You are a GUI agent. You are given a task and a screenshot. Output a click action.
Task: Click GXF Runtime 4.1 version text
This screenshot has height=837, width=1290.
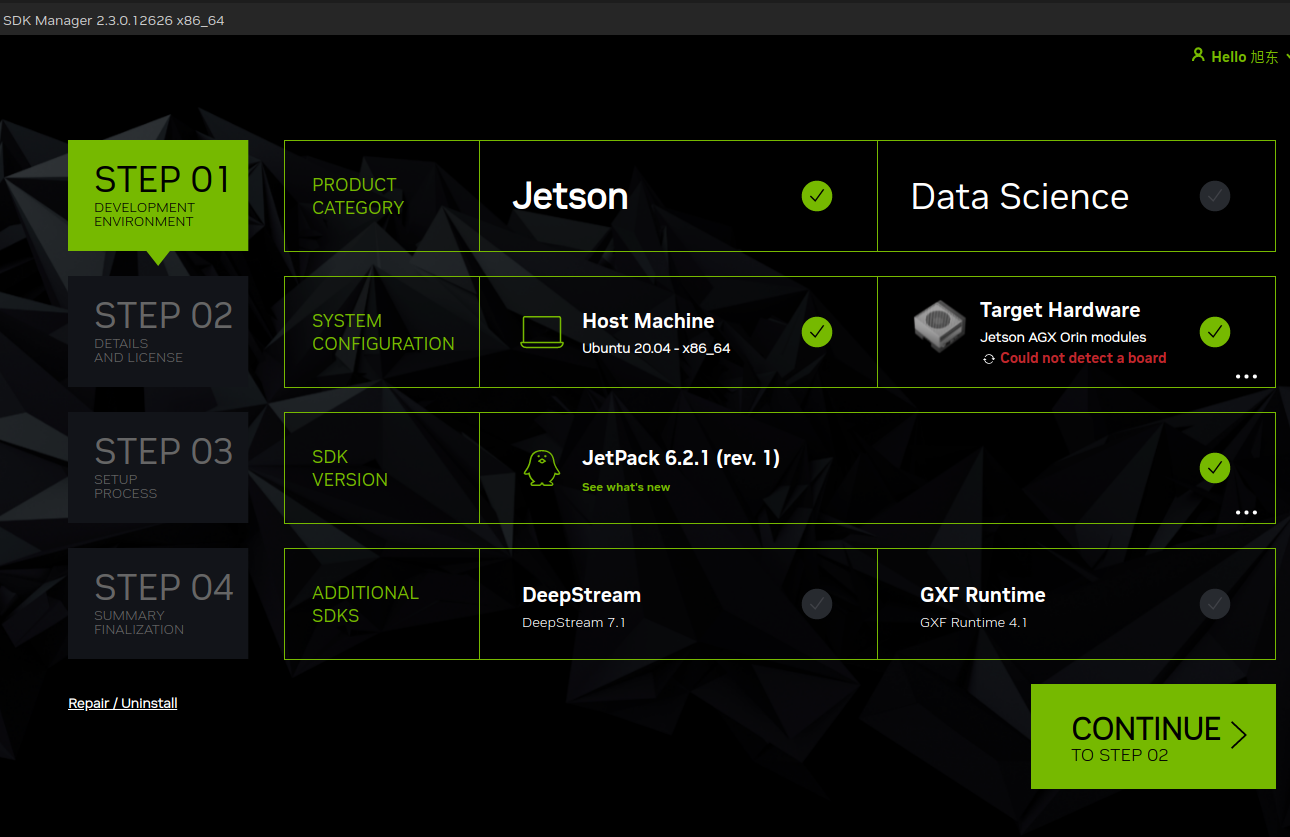[973, 623]
